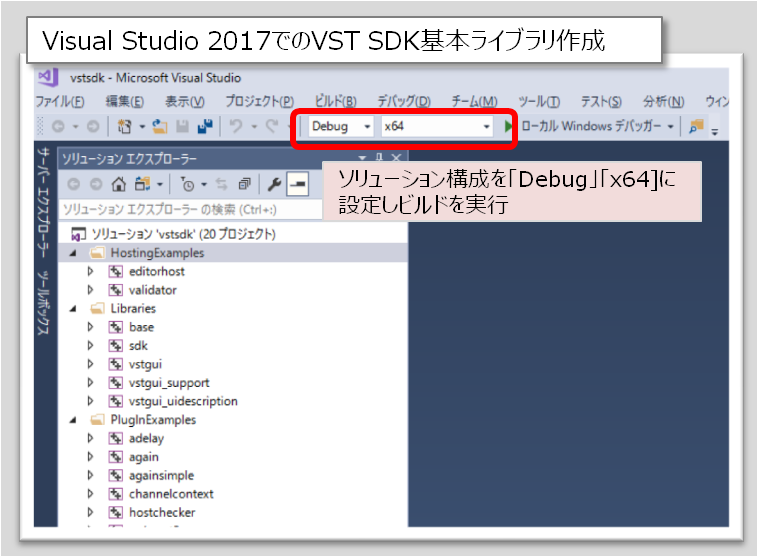This screenshot has width=758, height=557.
Task: Open the 表示(V) menu
Action: (x=185, y=101)
